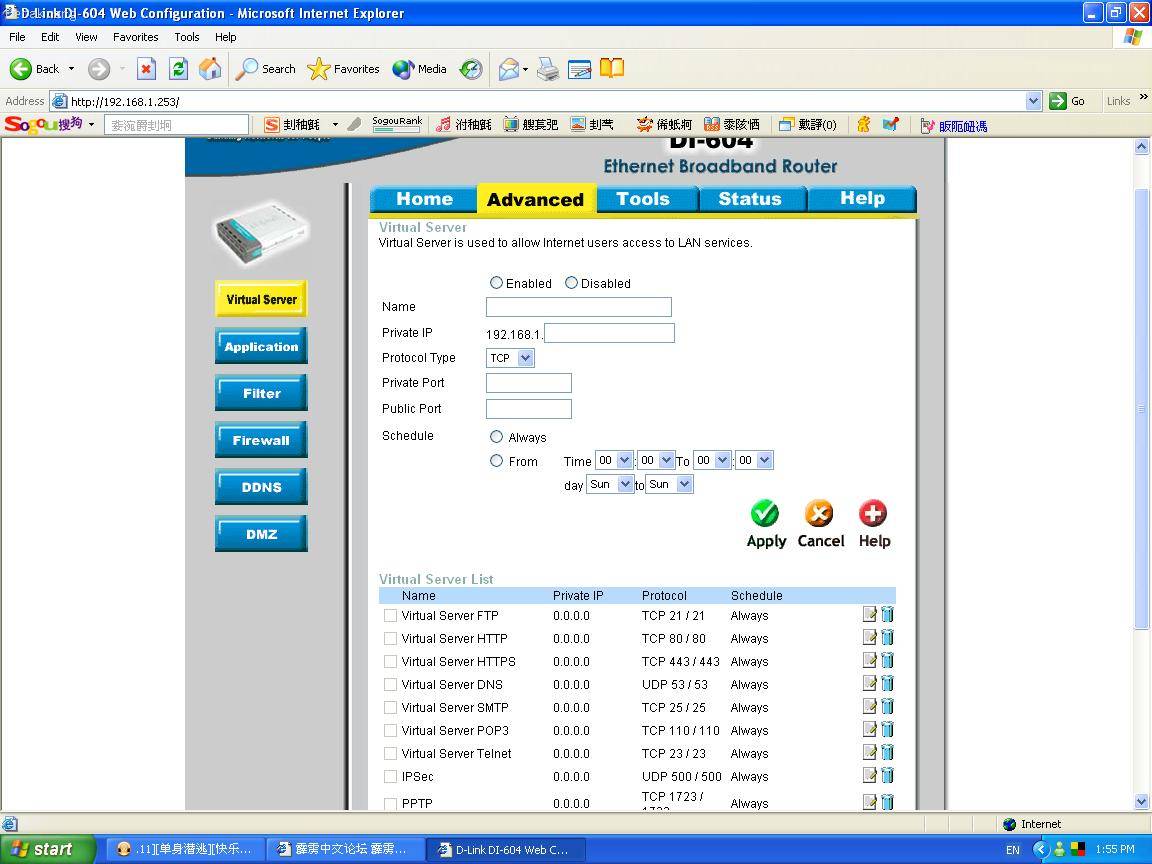The height and width of the screenshot is (864, 1152).
Task: Open the View menu
Action: [x=86, y=37]
